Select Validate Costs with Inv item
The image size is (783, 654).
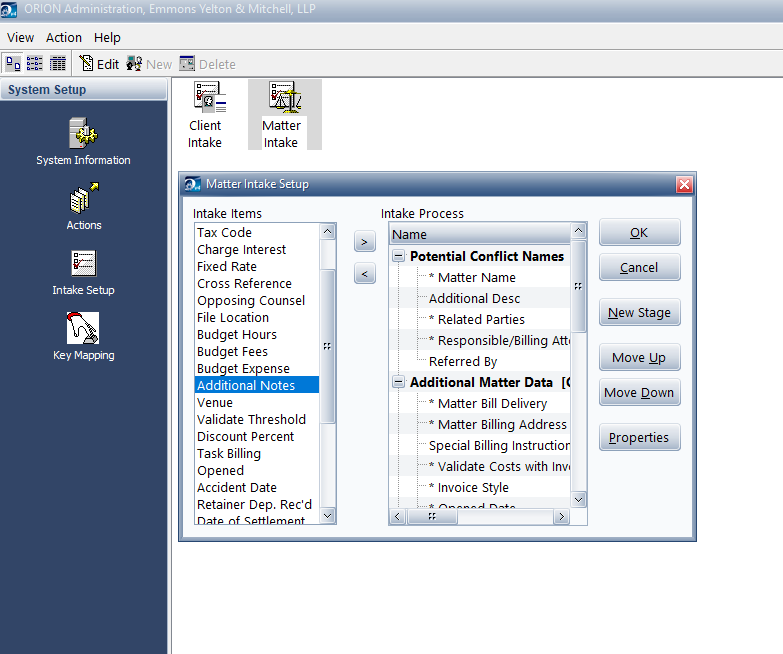point(499,466)
